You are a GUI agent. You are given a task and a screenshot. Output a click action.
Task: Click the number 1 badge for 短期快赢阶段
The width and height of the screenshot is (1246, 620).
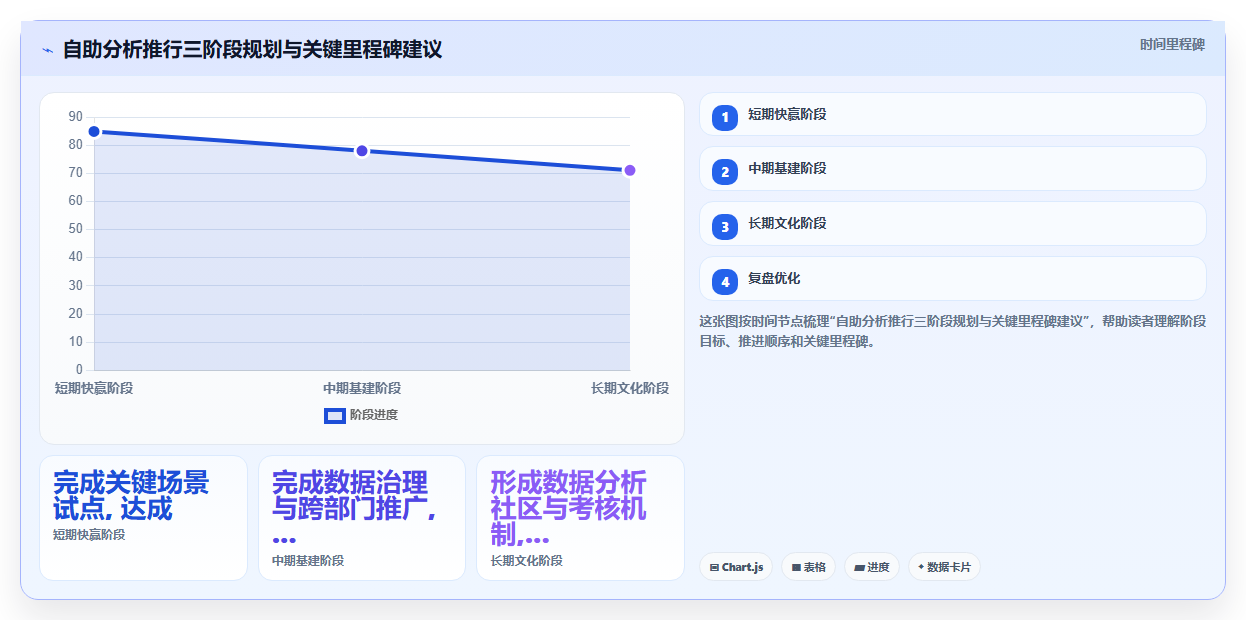point(725,118)
